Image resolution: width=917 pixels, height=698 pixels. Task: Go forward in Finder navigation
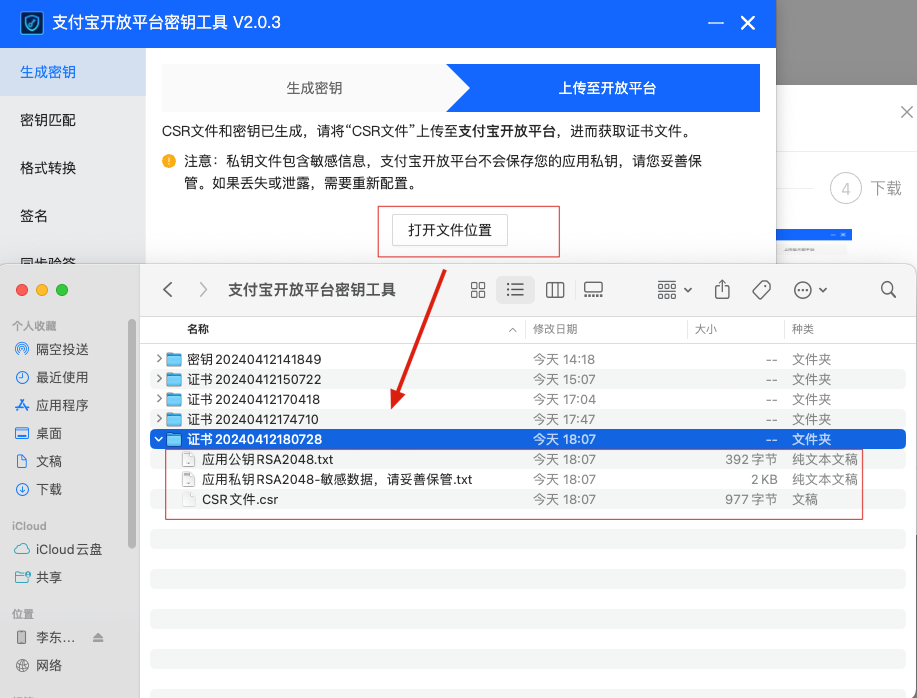click(x=203, y=290)
